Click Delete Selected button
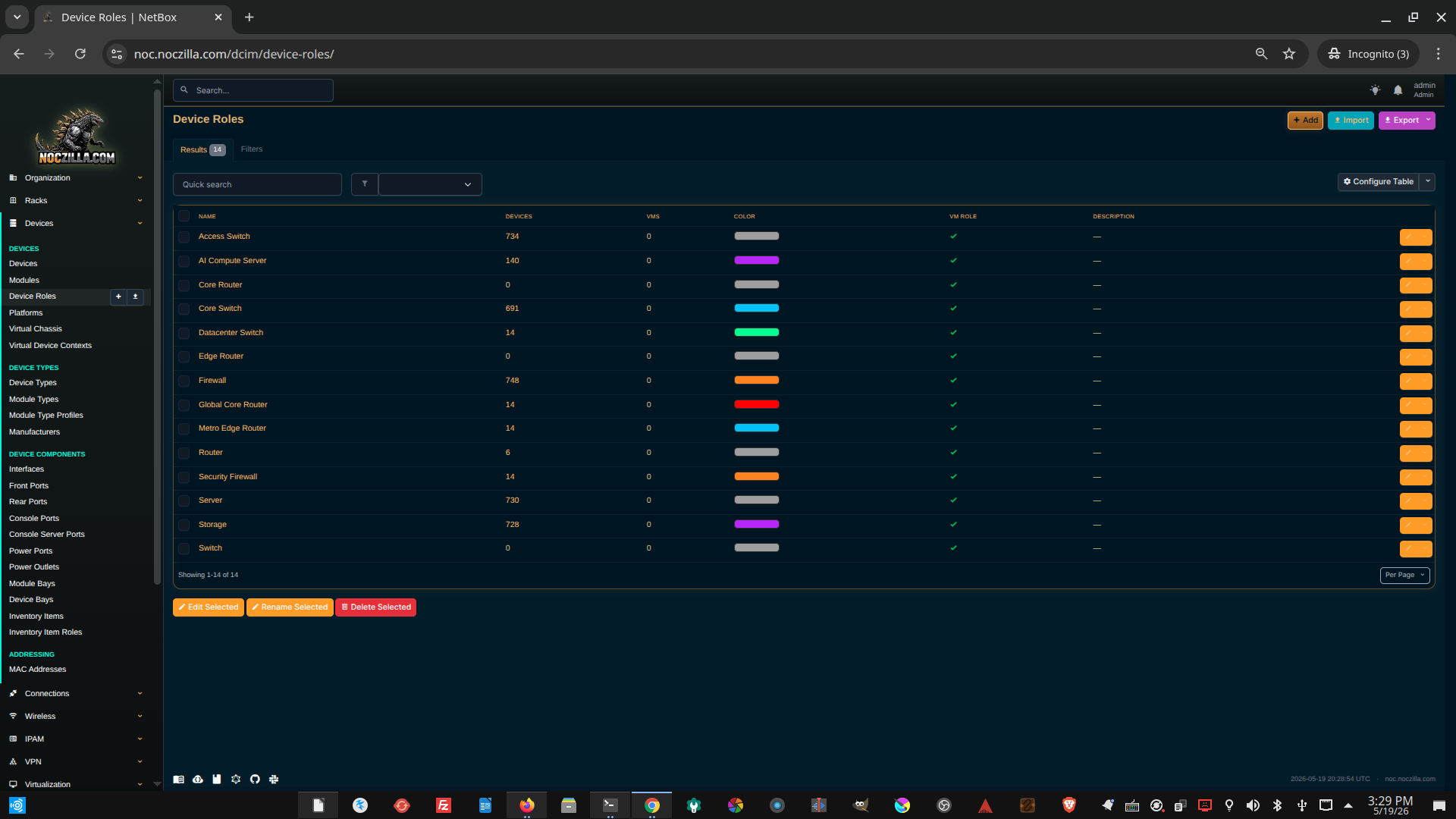 pos(376,607)
